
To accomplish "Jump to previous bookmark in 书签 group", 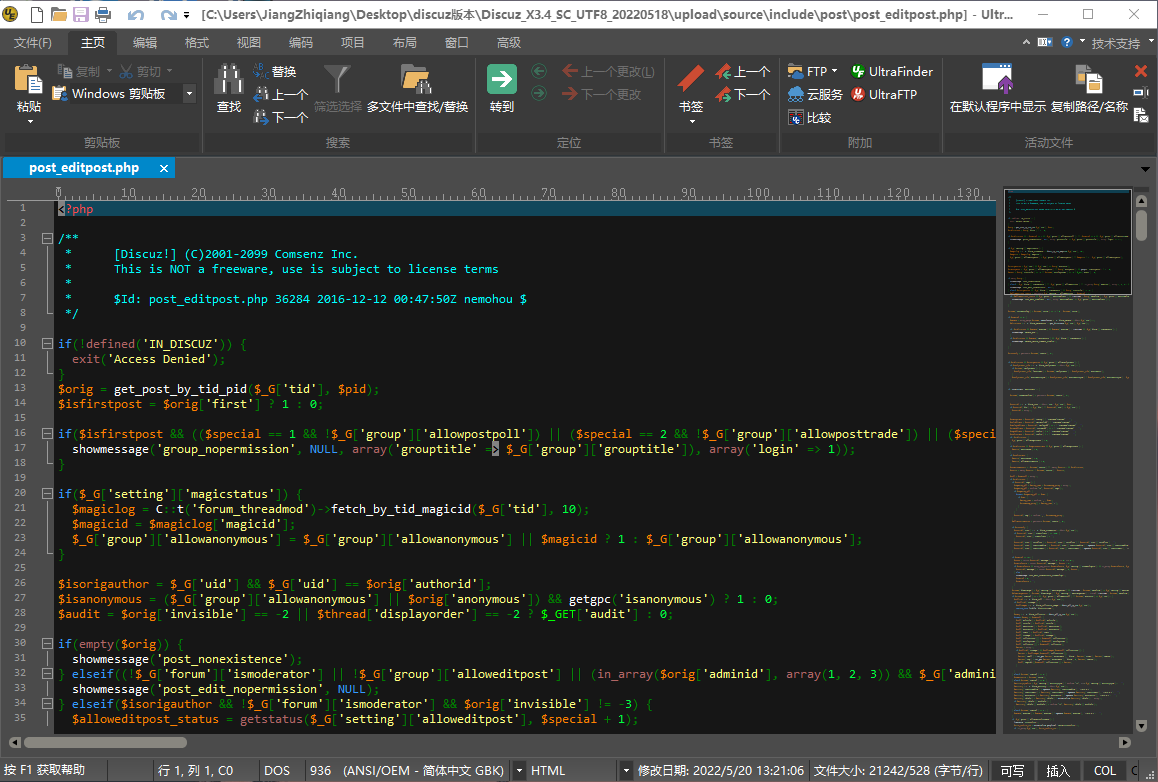I will 742,72.
